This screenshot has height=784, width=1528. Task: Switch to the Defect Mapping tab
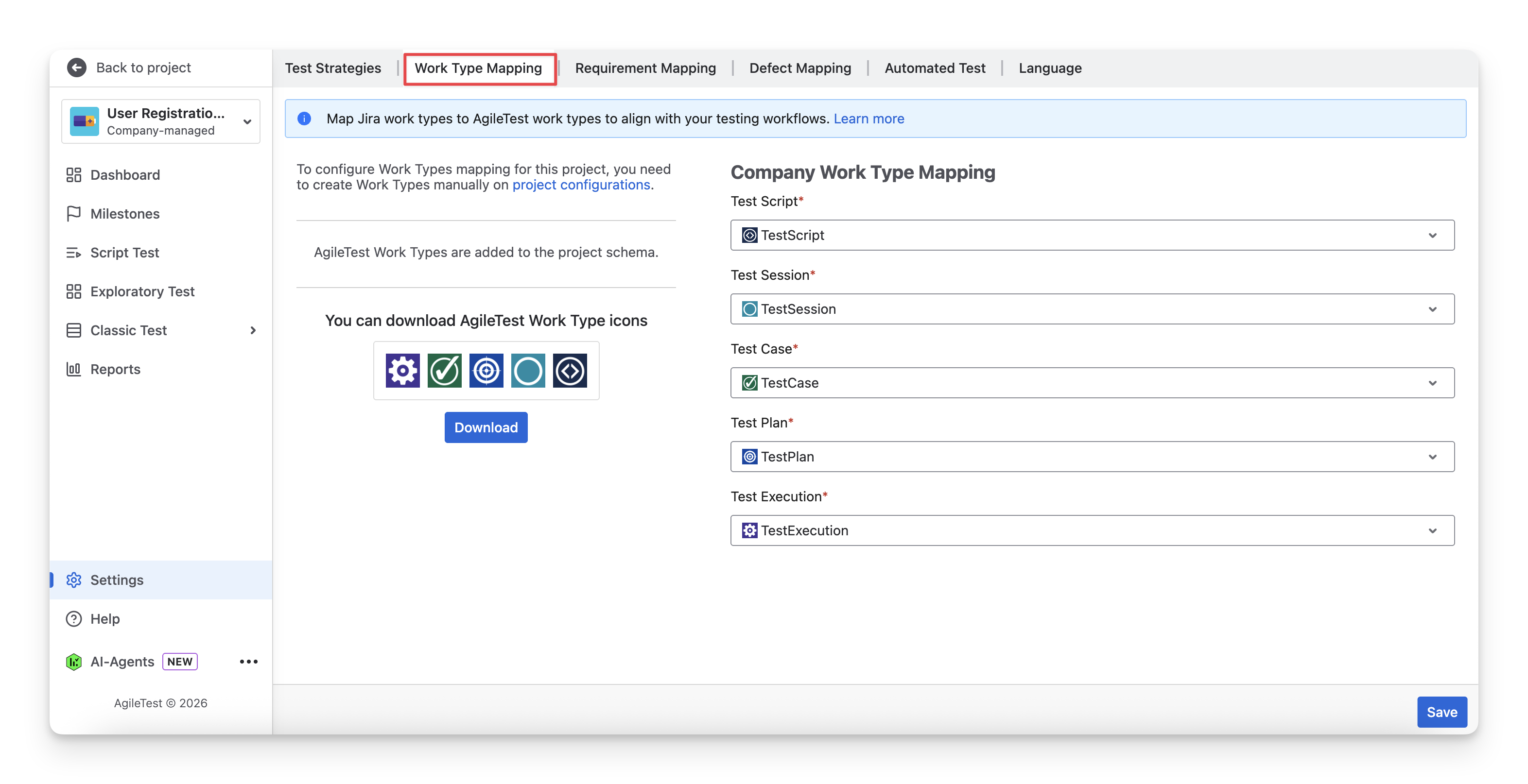click(x=800, y=68)
